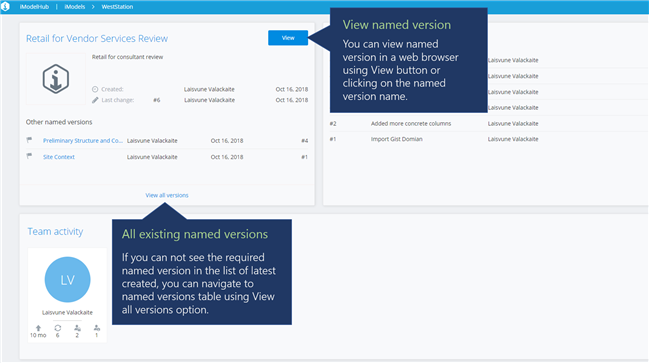Screen dimensions: 649x363
Task: Click the LV user avatar
Action: (67, 279)
